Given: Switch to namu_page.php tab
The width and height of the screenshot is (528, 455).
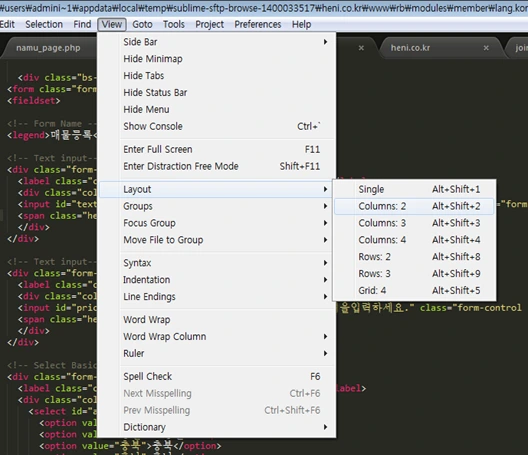Looking at the screenshot, I should (48, 48).
